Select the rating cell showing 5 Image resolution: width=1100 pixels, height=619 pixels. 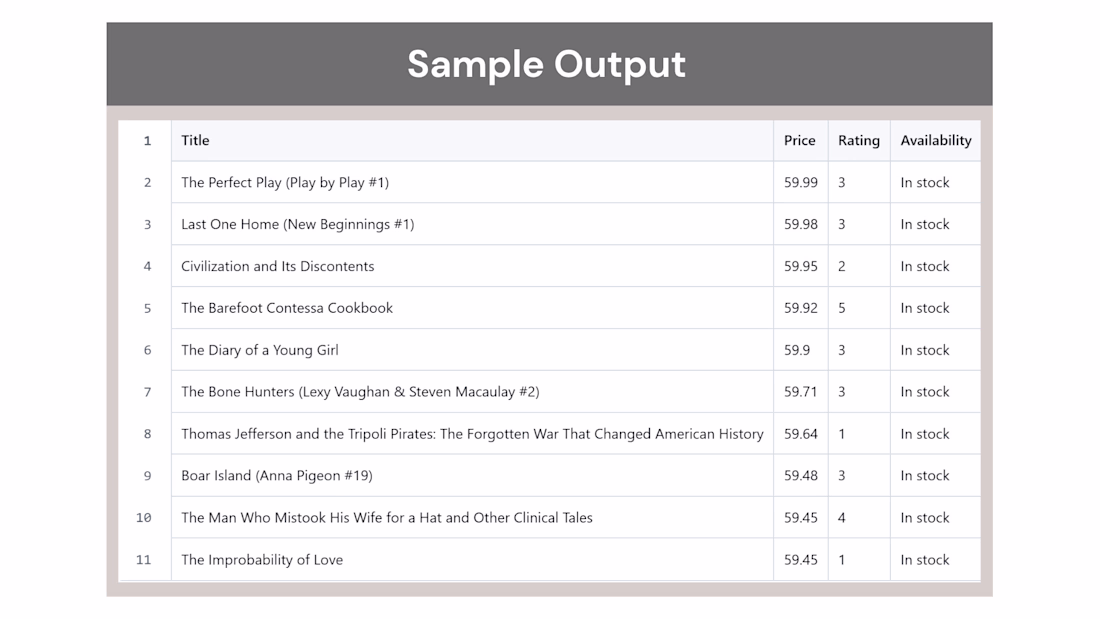coord(859,308)
